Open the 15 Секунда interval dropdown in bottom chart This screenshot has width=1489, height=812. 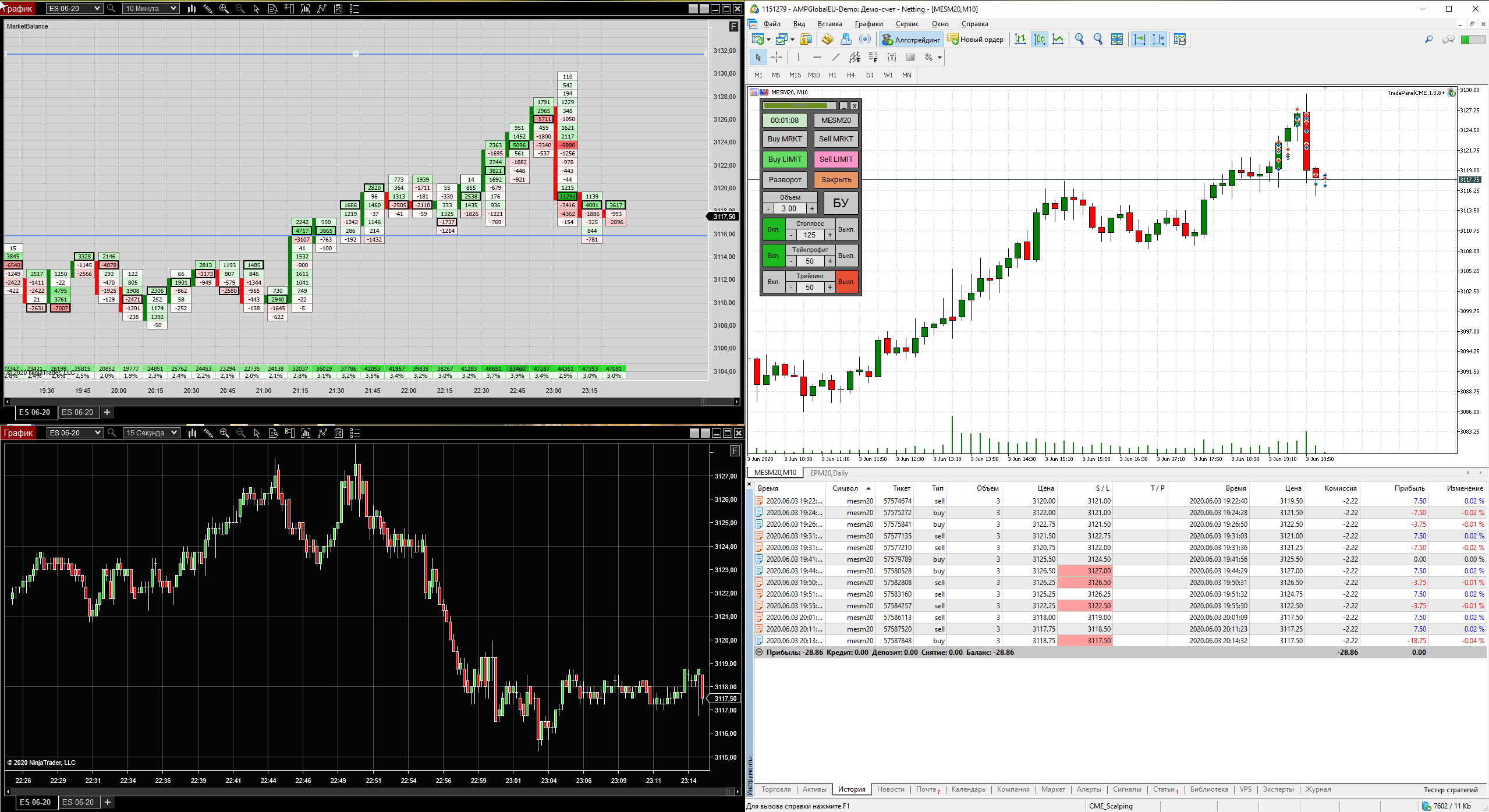tap(151, 433)
